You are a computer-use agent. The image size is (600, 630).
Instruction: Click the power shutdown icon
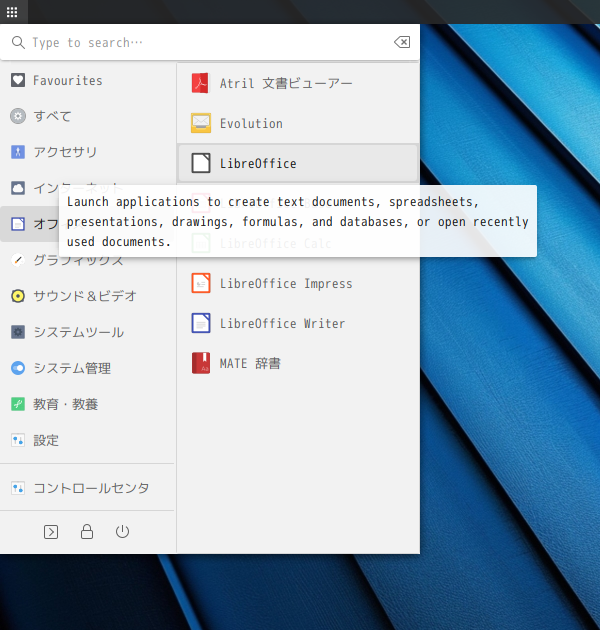coord(123,532)
